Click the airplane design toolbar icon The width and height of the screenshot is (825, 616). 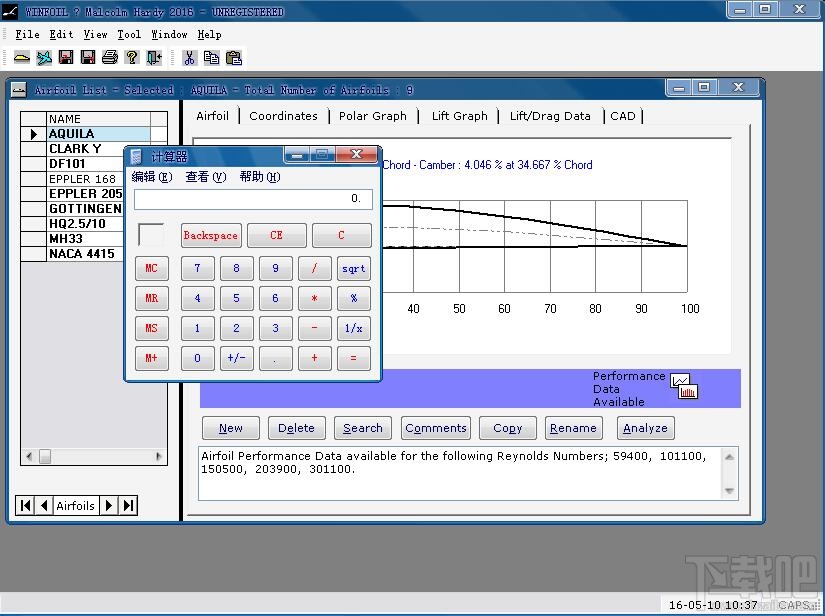tap(42, 57)
